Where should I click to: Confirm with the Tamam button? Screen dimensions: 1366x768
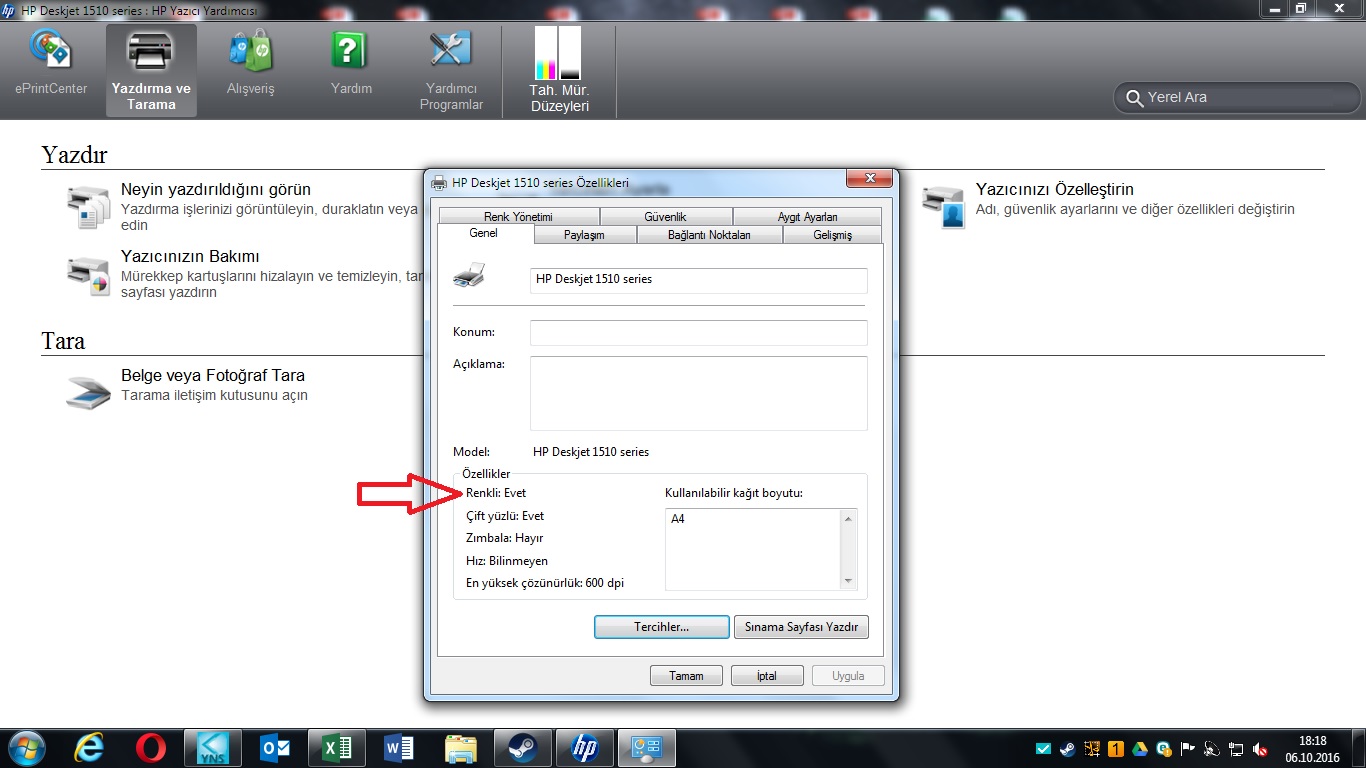(x=686, y=676)
